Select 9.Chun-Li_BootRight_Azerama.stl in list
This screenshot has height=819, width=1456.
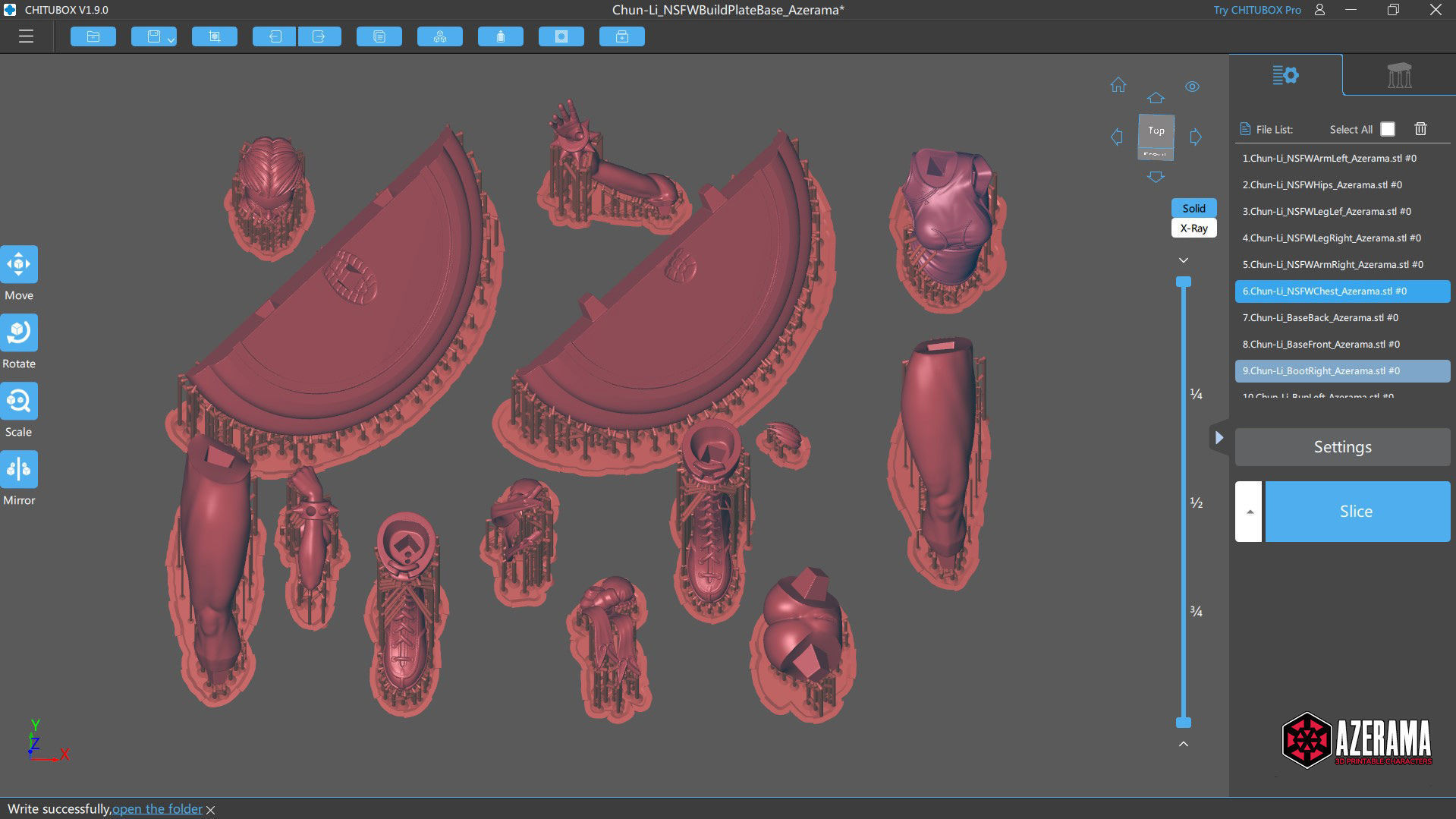[x=1342, y=371]
